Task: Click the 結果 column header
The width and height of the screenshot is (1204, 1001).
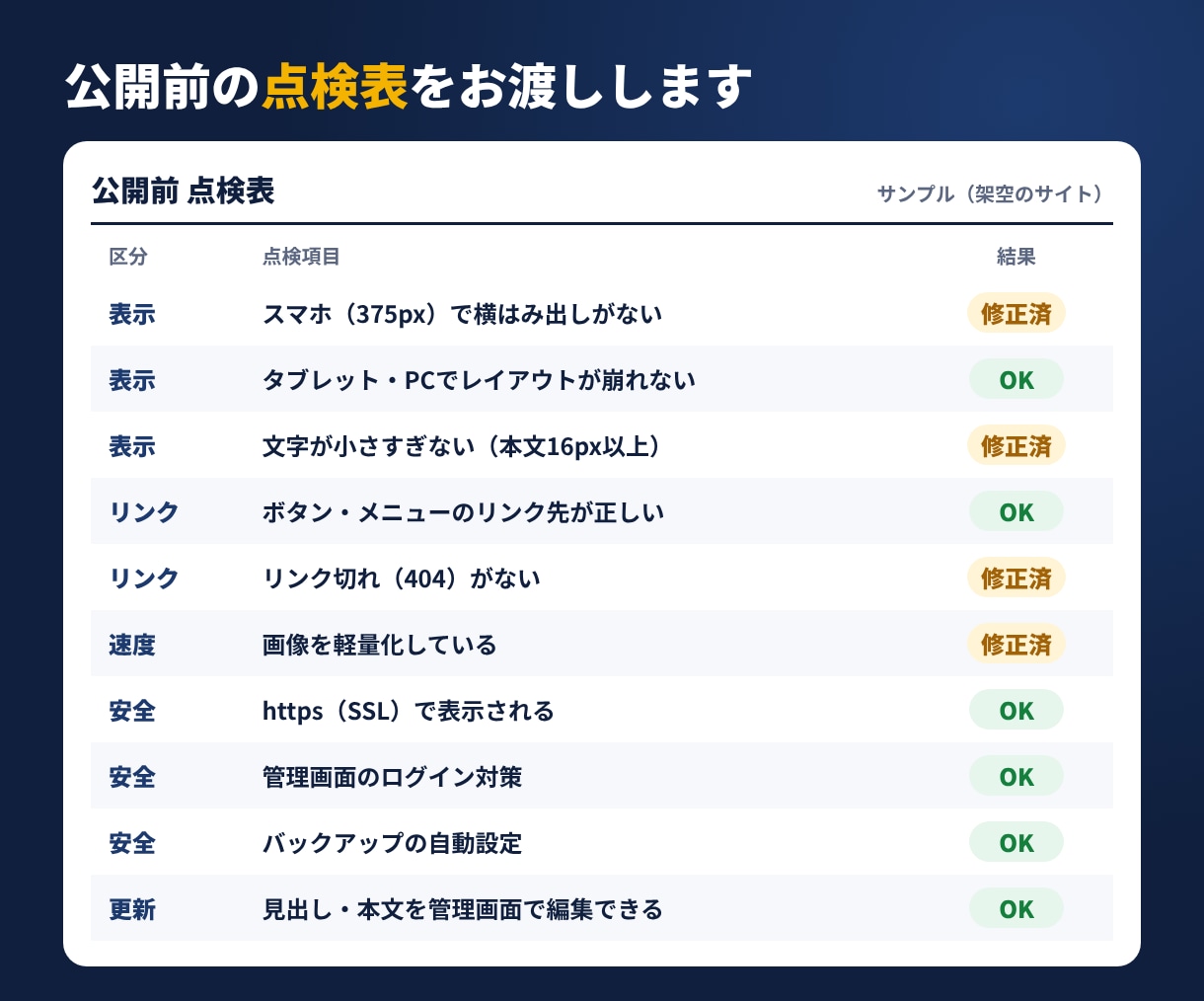Action: (1016, 257)
